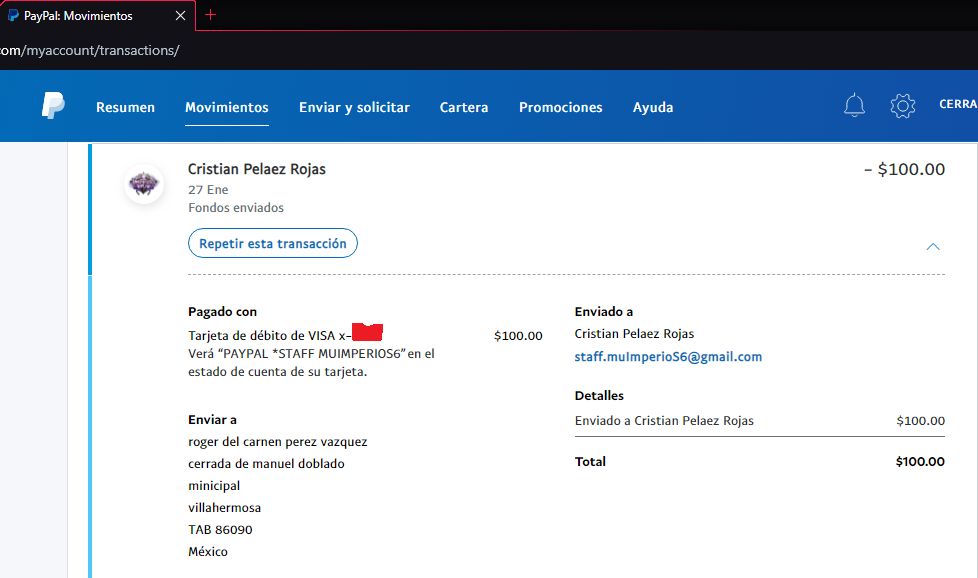
Task: Click the cerrada de manuel doblado line
Action: tap(266, 464)
